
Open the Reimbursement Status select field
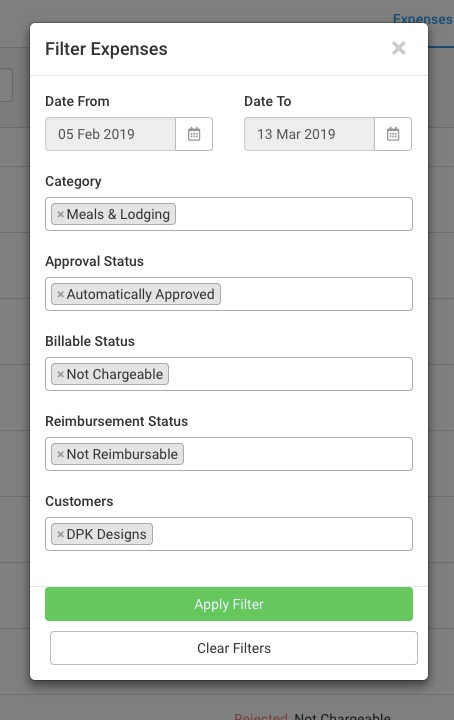(229, 454)
